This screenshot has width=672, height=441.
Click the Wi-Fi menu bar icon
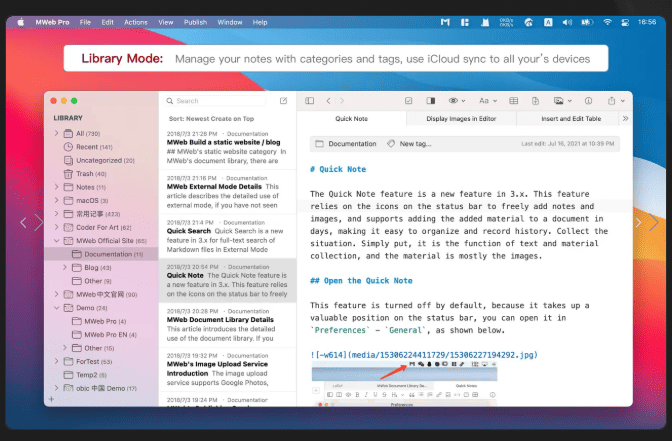pos(607,22)
